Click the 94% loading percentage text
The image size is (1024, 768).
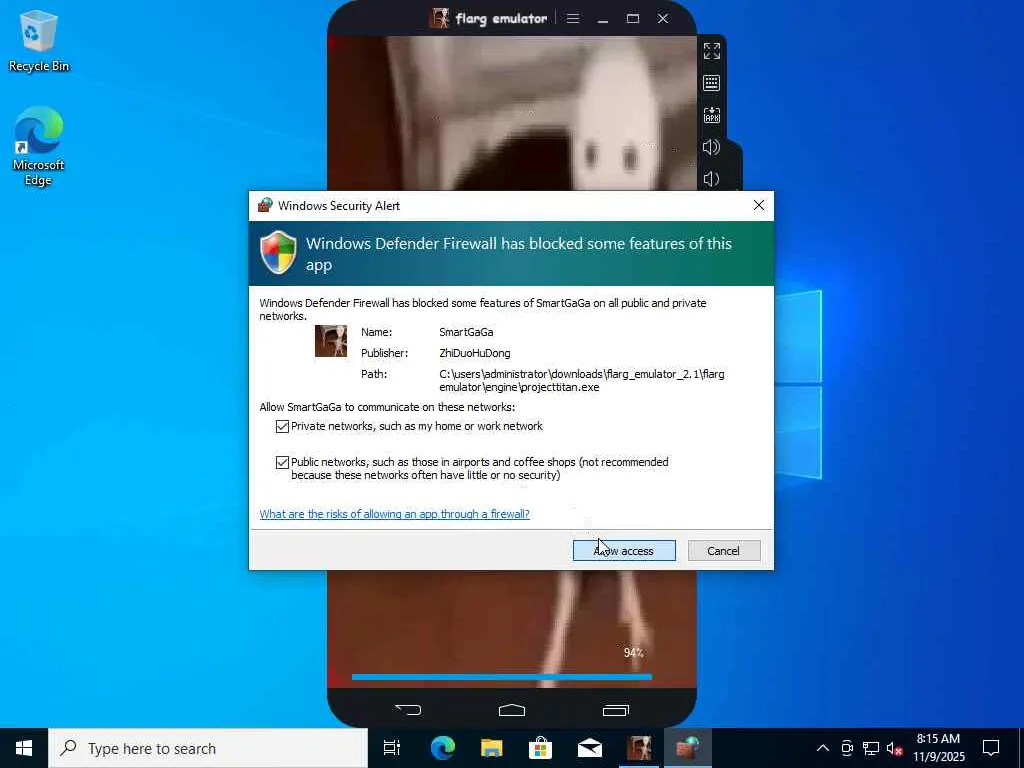pyautogui.click(x=633, y=652)
